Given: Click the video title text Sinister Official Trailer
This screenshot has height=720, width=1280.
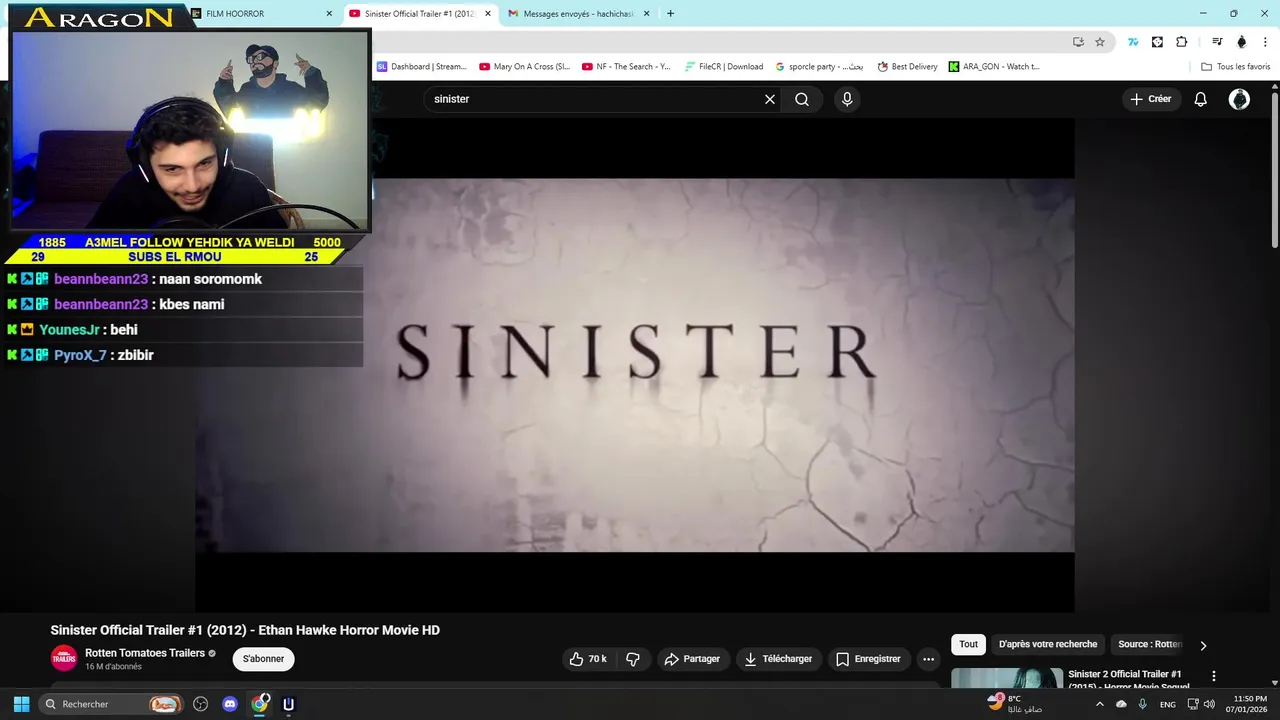Looking at the screenshot, I should point(245,630).
